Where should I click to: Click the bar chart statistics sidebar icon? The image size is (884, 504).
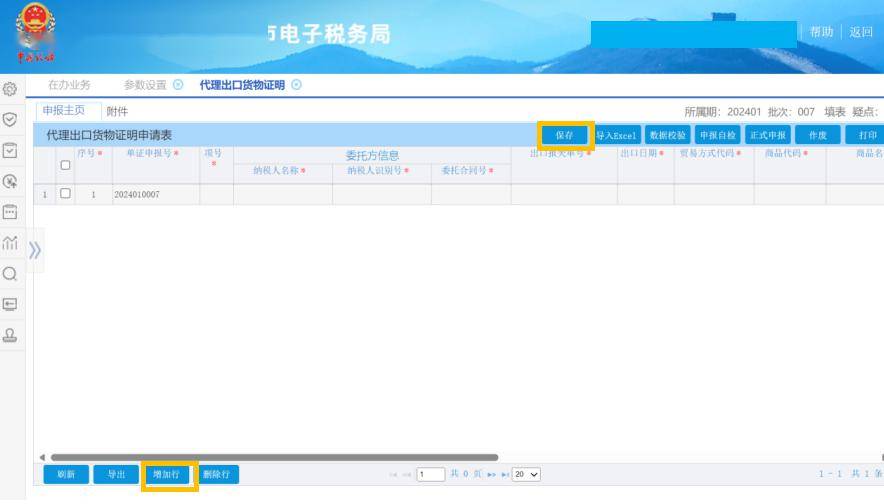coord(10,242)
